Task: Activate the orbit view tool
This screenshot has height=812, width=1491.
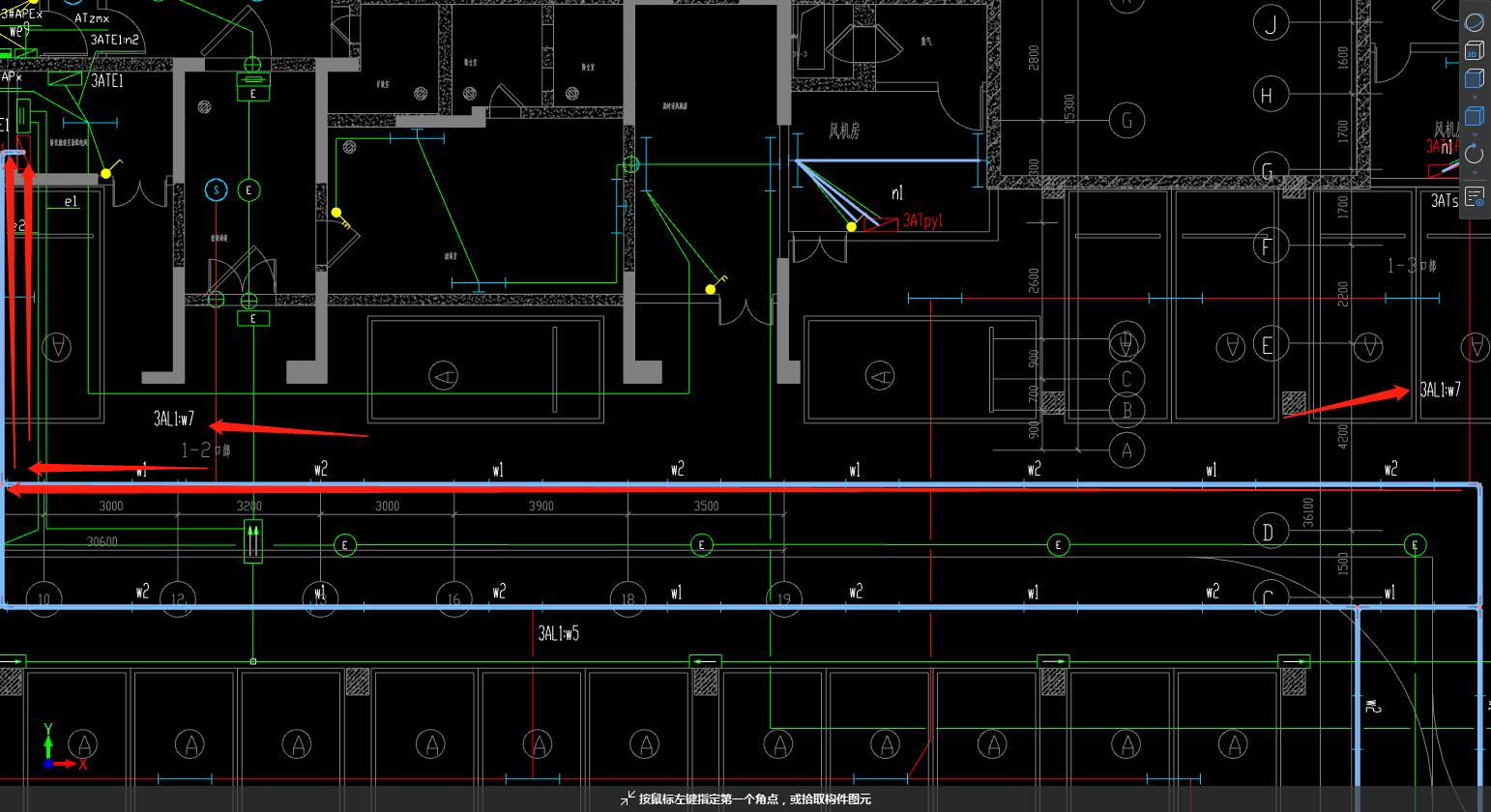Action: click(x=1474, y=21)
